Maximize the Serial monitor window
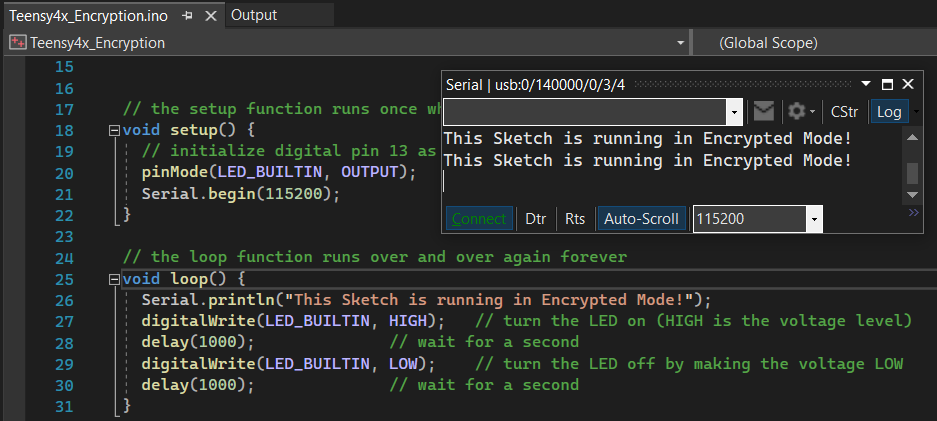937x421 pixels. [887, 84]
